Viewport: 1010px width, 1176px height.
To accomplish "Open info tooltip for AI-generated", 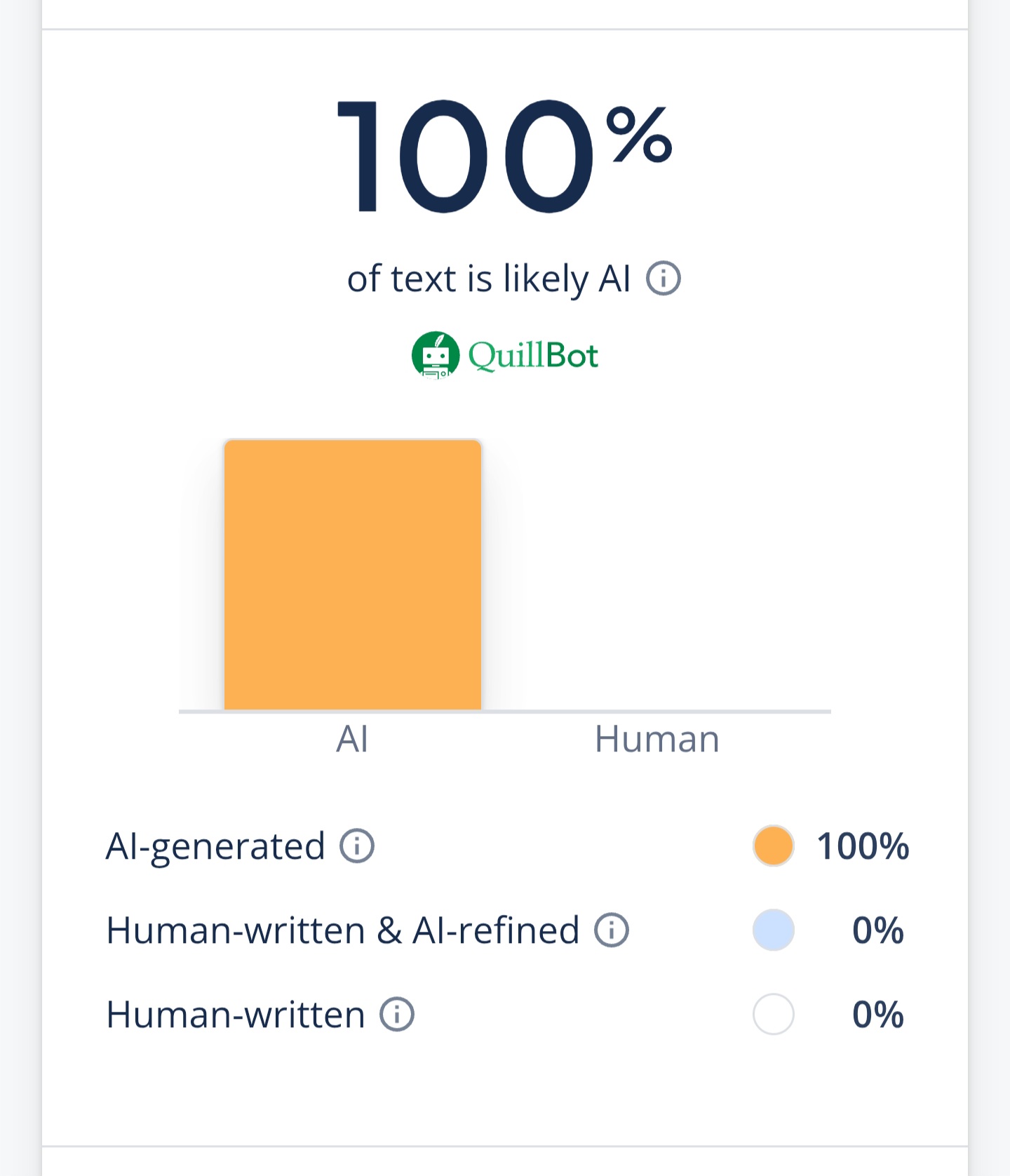I will point(357,846).
